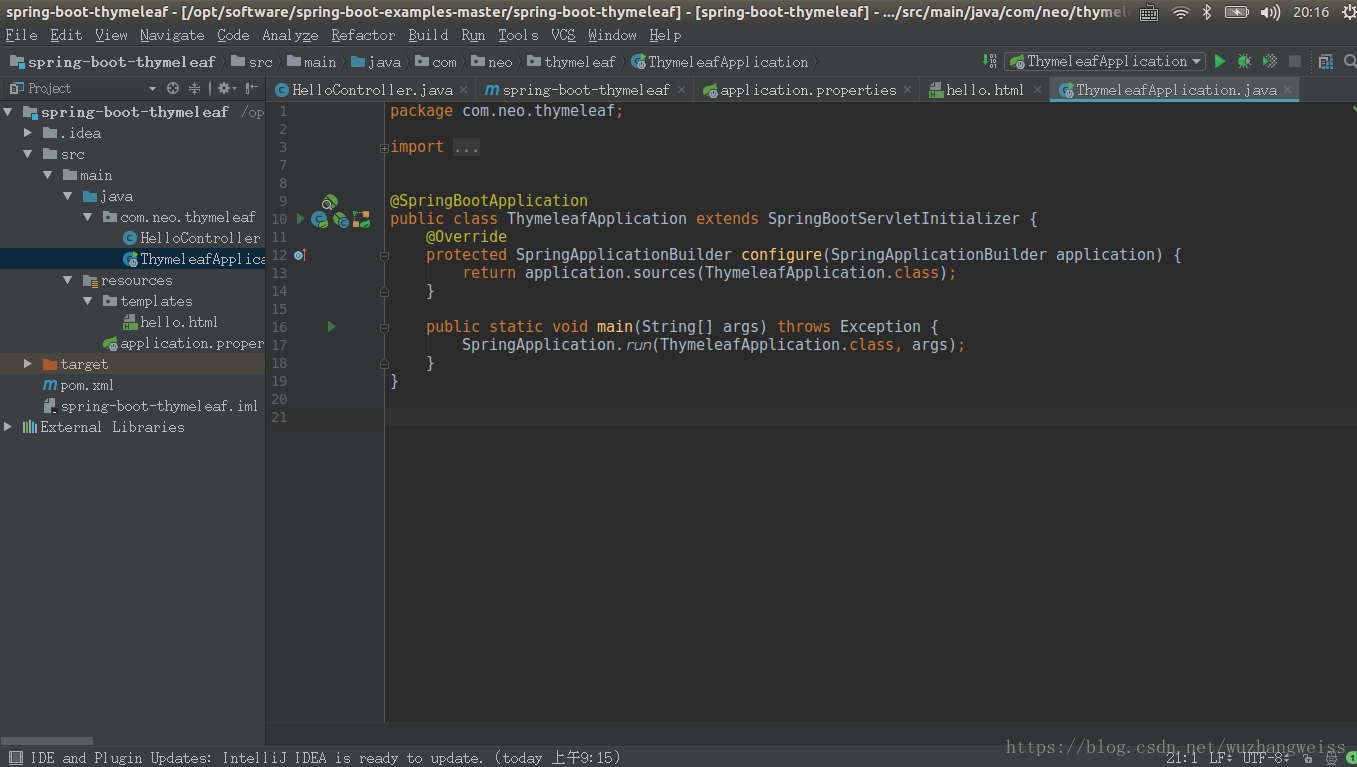This screenshot has width=1357, height=767.
Task: Click the 'neo' breadcrumb in navigation bar
Action: (492, 62)
